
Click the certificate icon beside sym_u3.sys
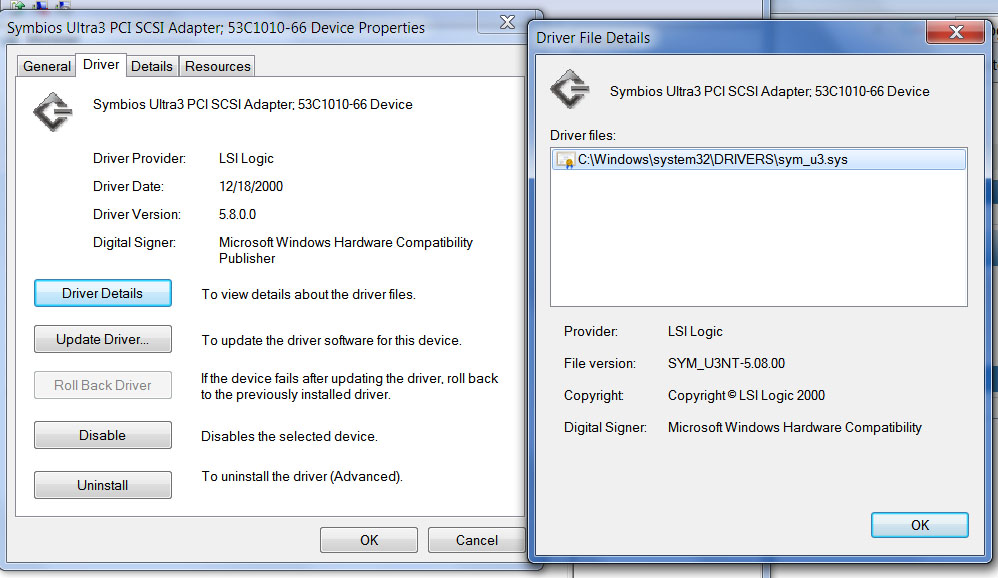pos(565,160)
